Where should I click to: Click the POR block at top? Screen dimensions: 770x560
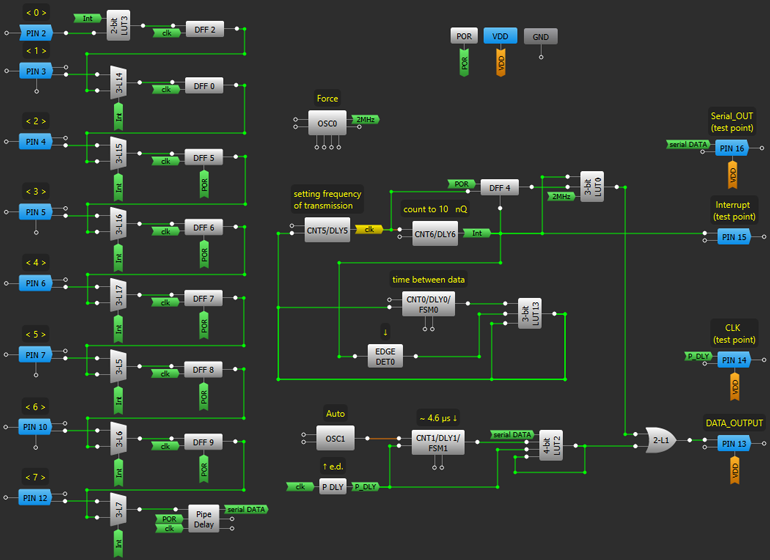tap(464, 36)
